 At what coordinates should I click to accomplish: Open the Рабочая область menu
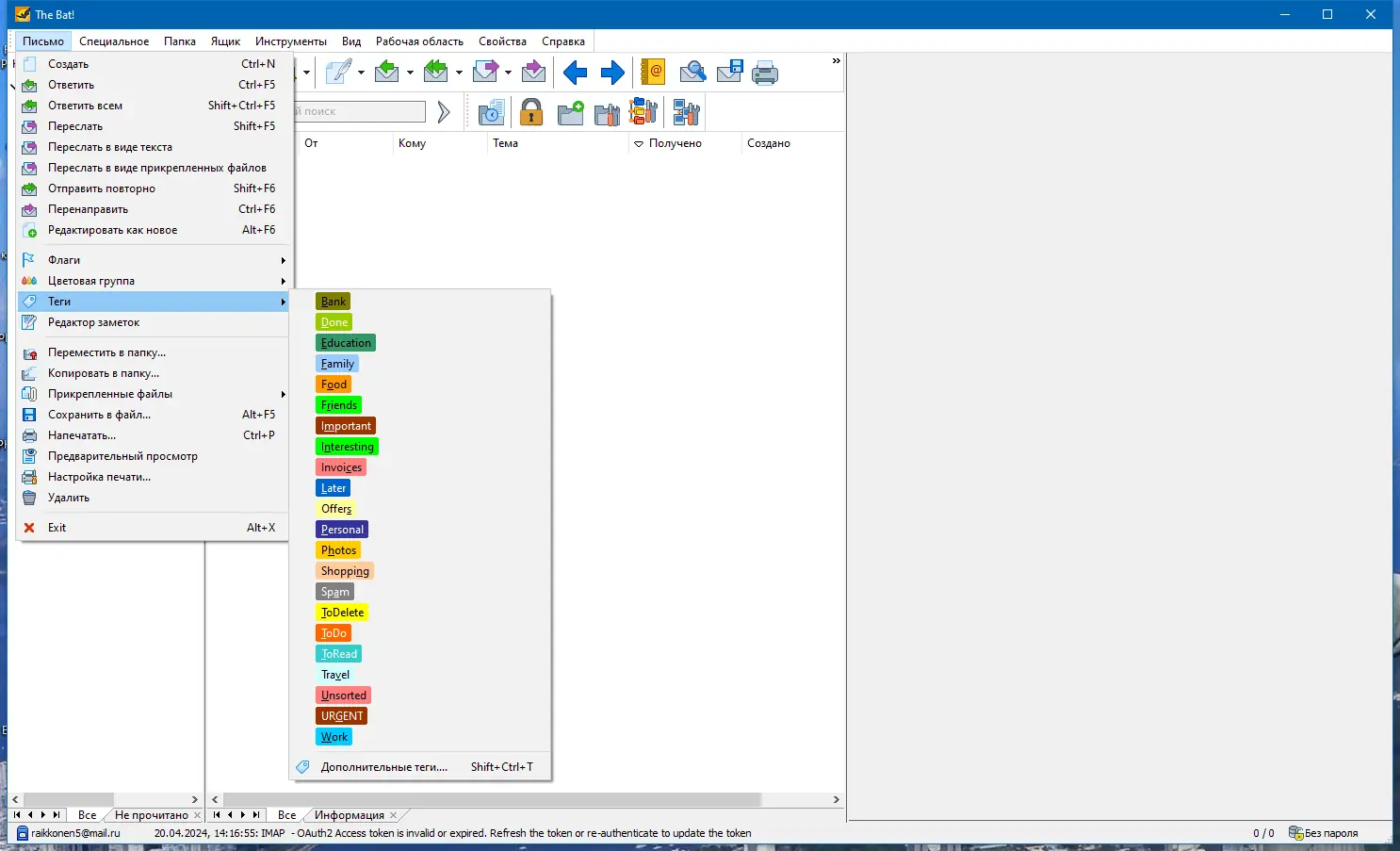(x=419, y=41)
